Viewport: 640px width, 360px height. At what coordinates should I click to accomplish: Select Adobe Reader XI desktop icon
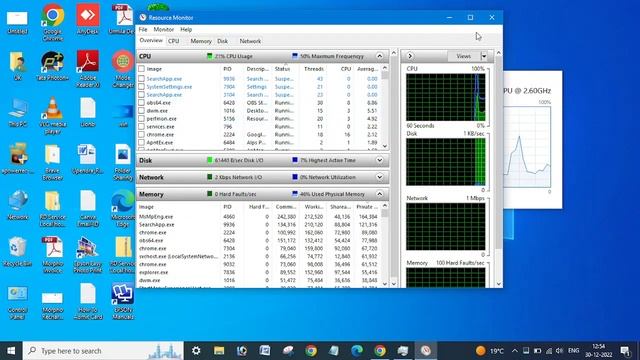87,69
